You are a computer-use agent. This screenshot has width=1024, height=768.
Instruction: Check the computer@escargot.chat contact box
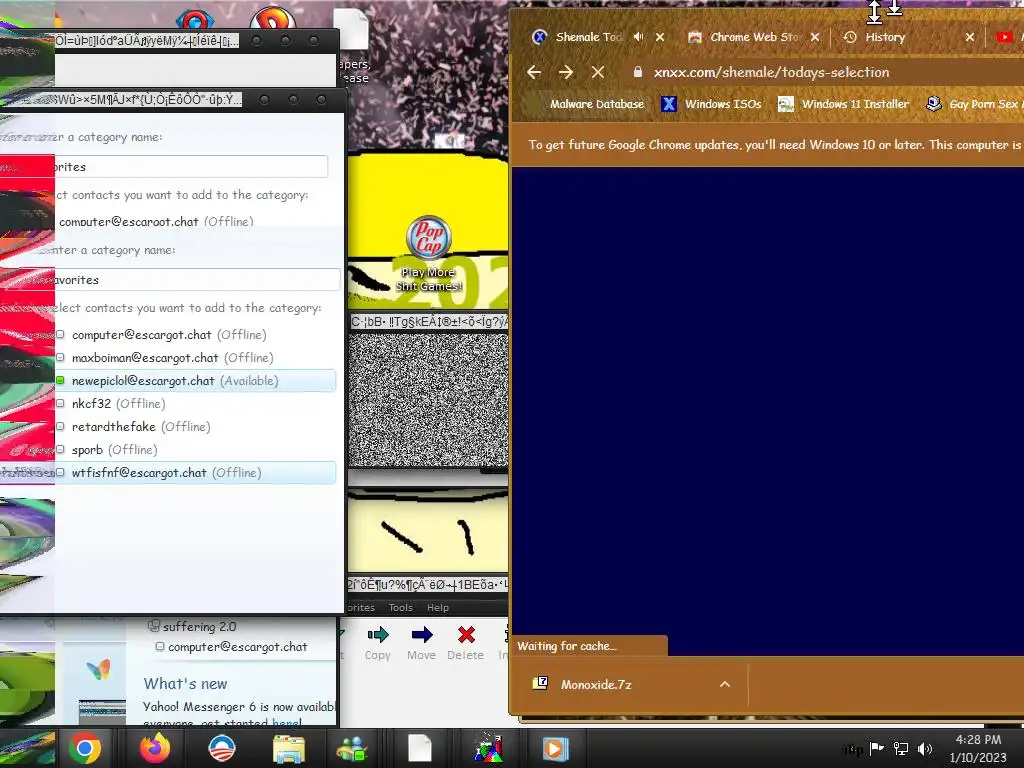pos(60,334)
